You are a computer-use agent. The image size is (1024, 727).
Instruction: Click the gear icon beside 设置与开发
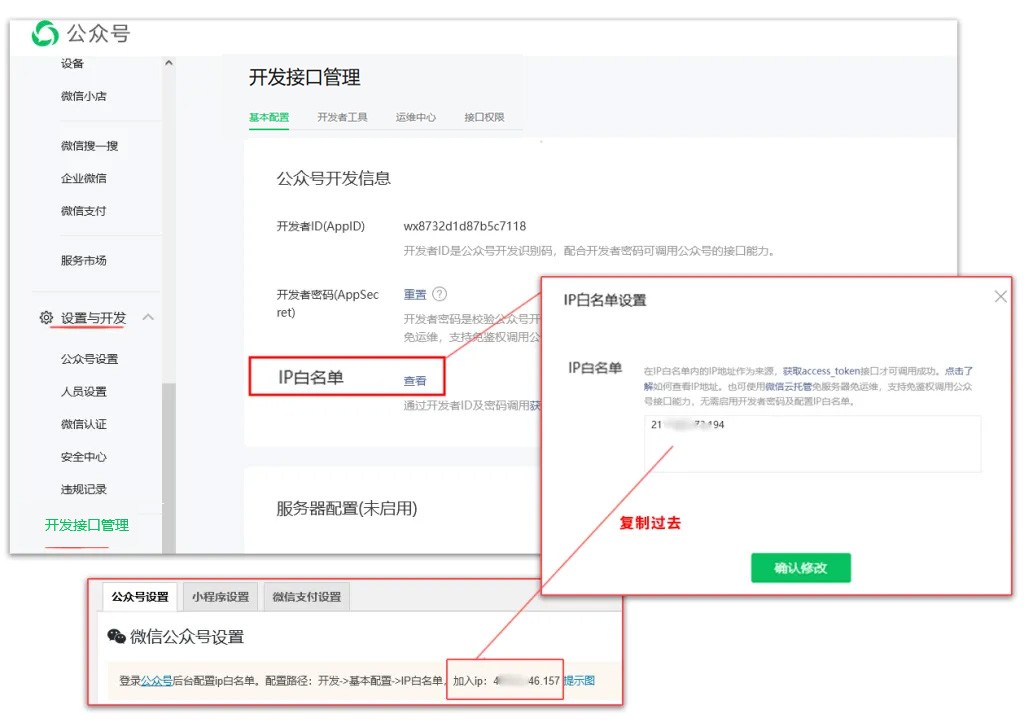coord(46,318)
